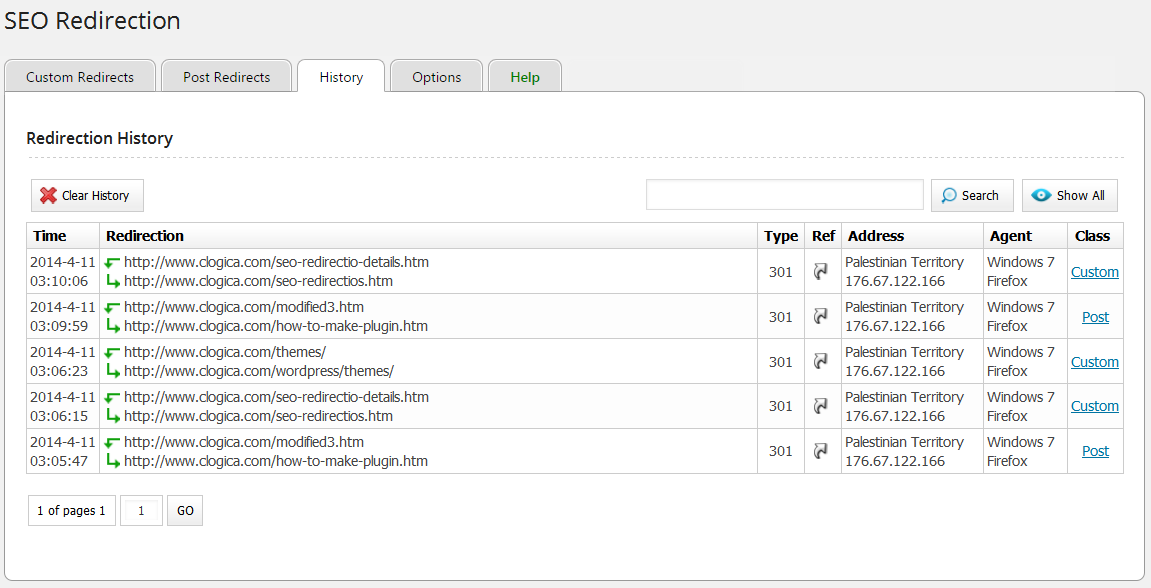Open the Post Redirects tab

(226, 77)
